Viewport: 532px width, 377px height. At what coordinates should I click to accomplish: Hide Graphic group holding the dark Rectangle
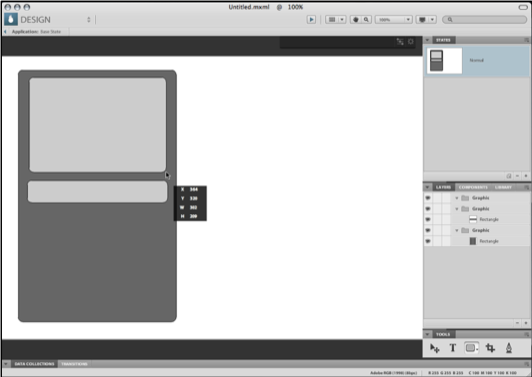coord(428,230)
